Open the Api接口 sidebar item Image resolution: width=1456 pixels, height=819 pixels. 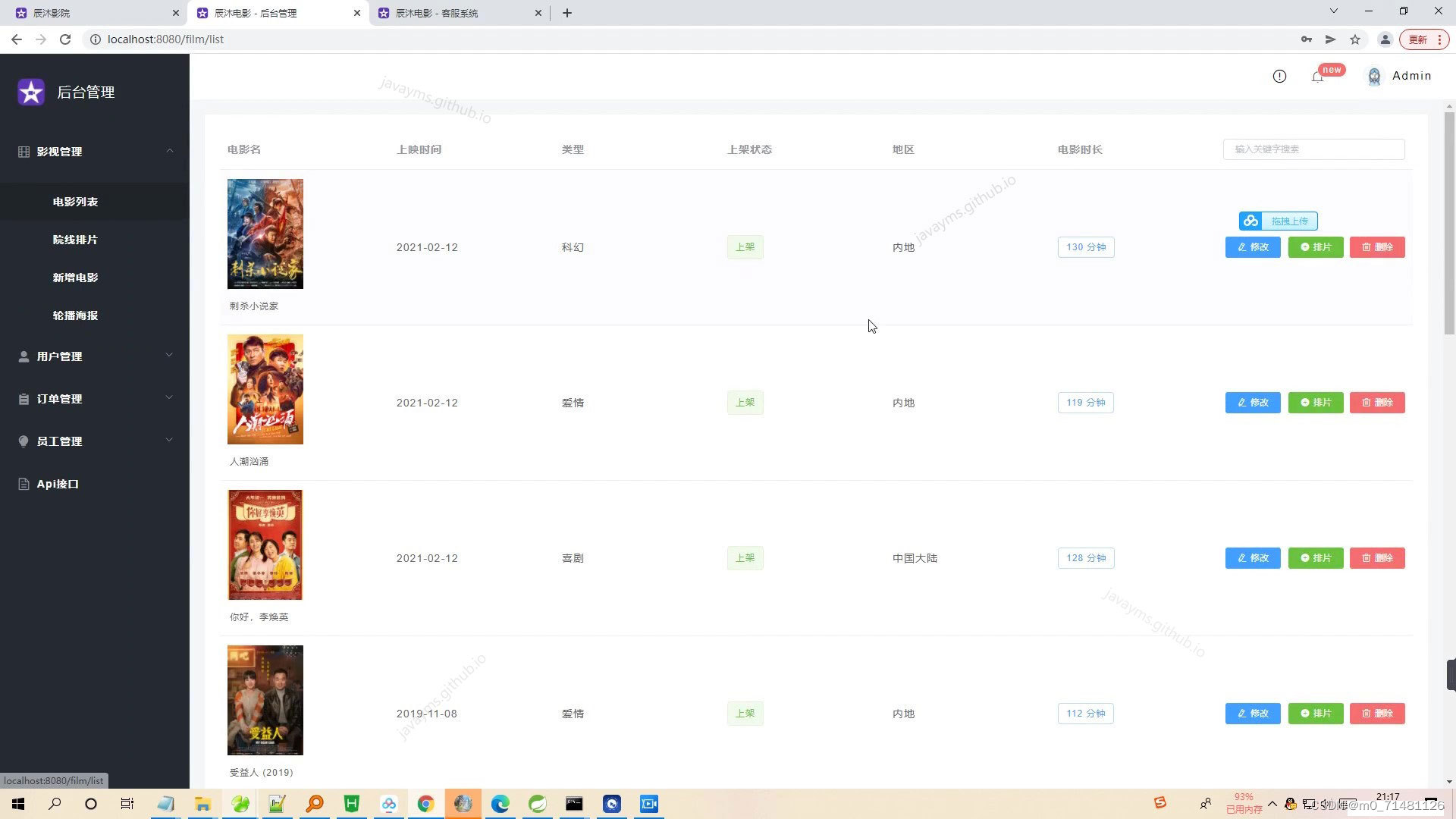58,484
